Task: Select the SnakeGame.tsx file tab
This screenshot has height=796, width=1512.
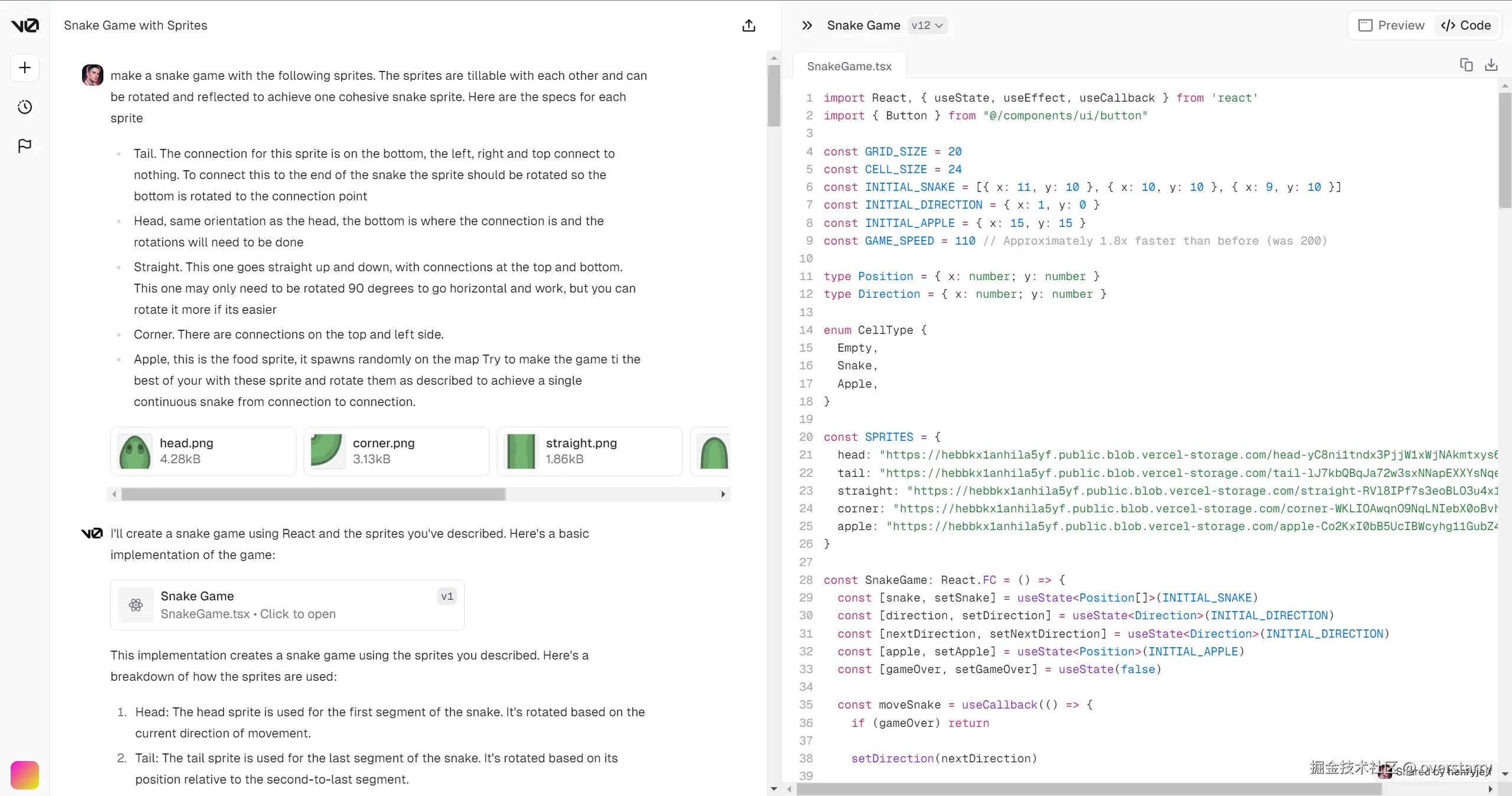Action: pos(849,66)
